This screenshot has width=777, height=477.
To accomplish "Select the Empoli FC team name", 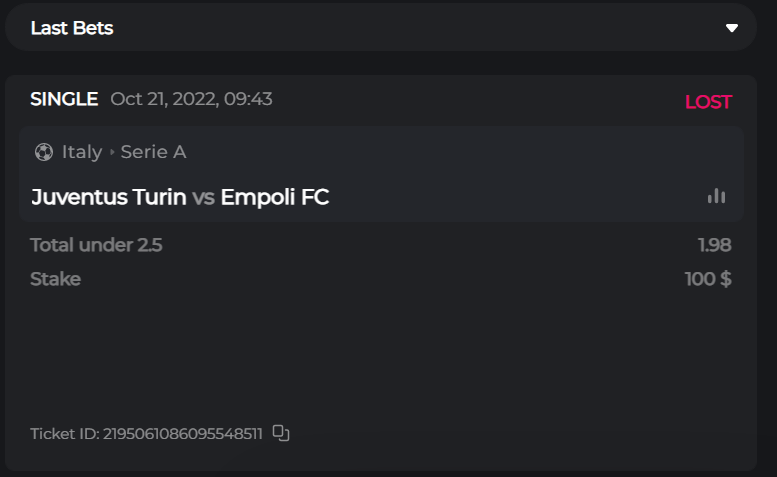I will [275, 197].
